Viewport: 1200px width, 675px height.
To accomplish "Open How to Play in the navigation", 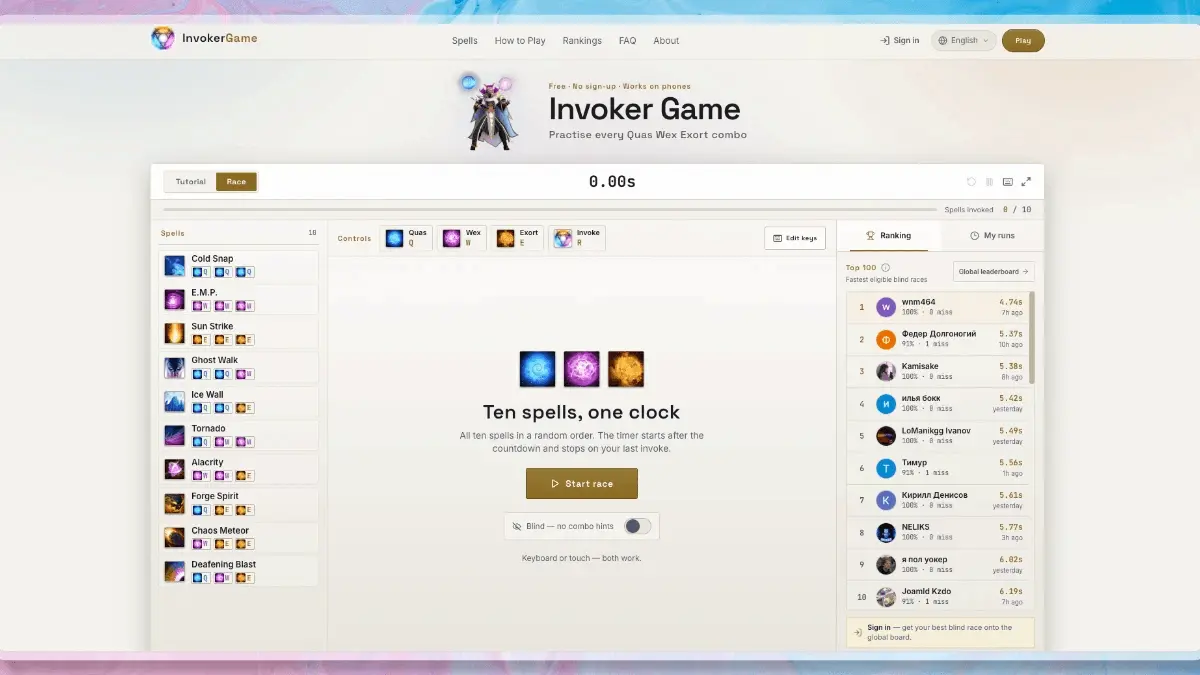I will coord(520,41).
